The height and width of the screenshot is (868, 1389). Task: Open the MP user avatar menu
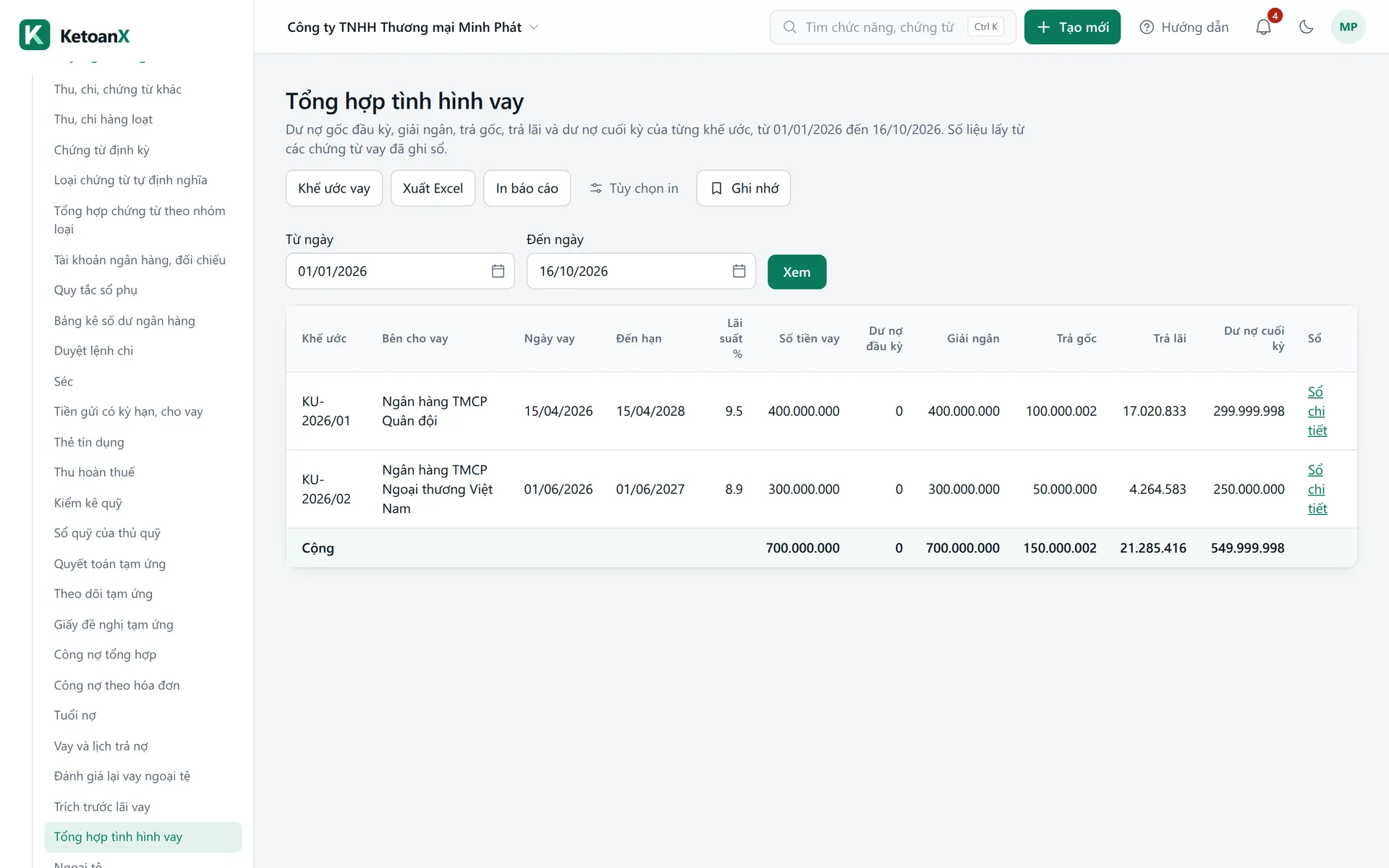1348,27
